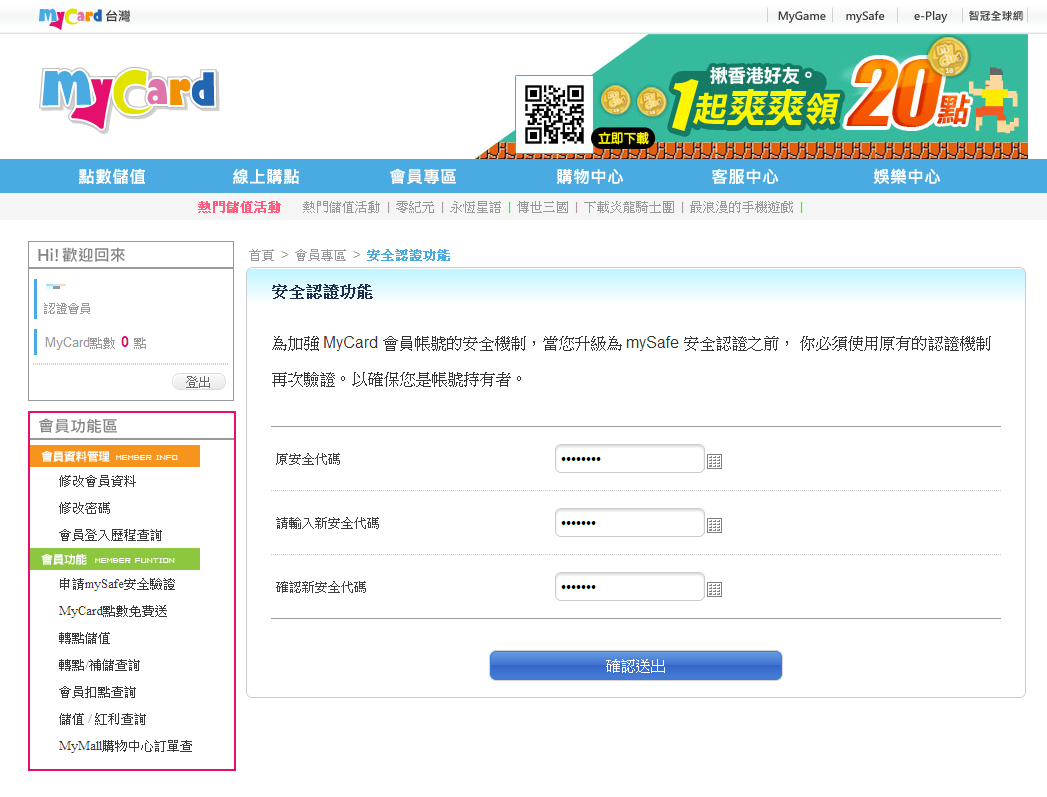Open 線上購點 navigation menu
1047x797 pixels.
pos(266,176)
